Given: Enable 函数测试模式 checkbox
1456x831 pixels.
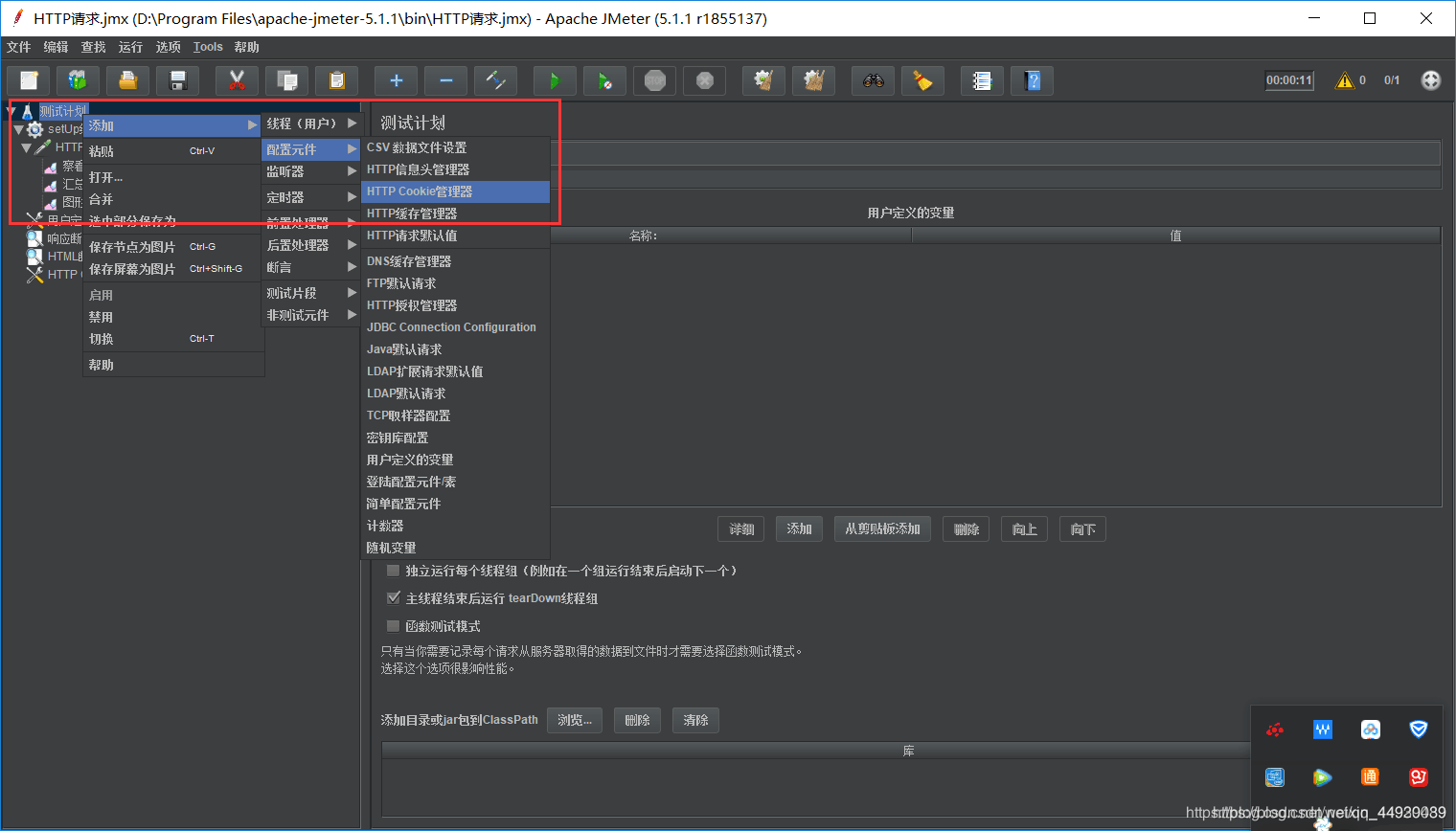Looking at the screenshot, I should (x=393, y=625).
